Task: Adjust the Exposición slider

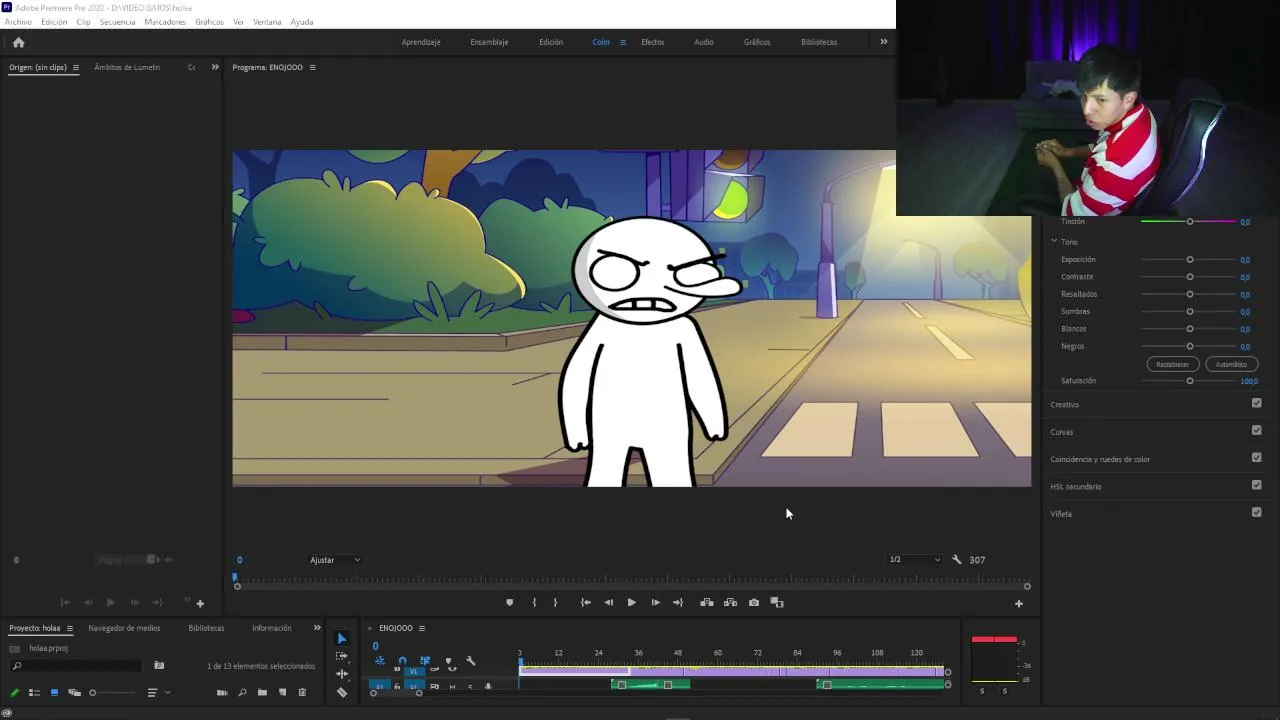Action: click(x=1190, y=259)
